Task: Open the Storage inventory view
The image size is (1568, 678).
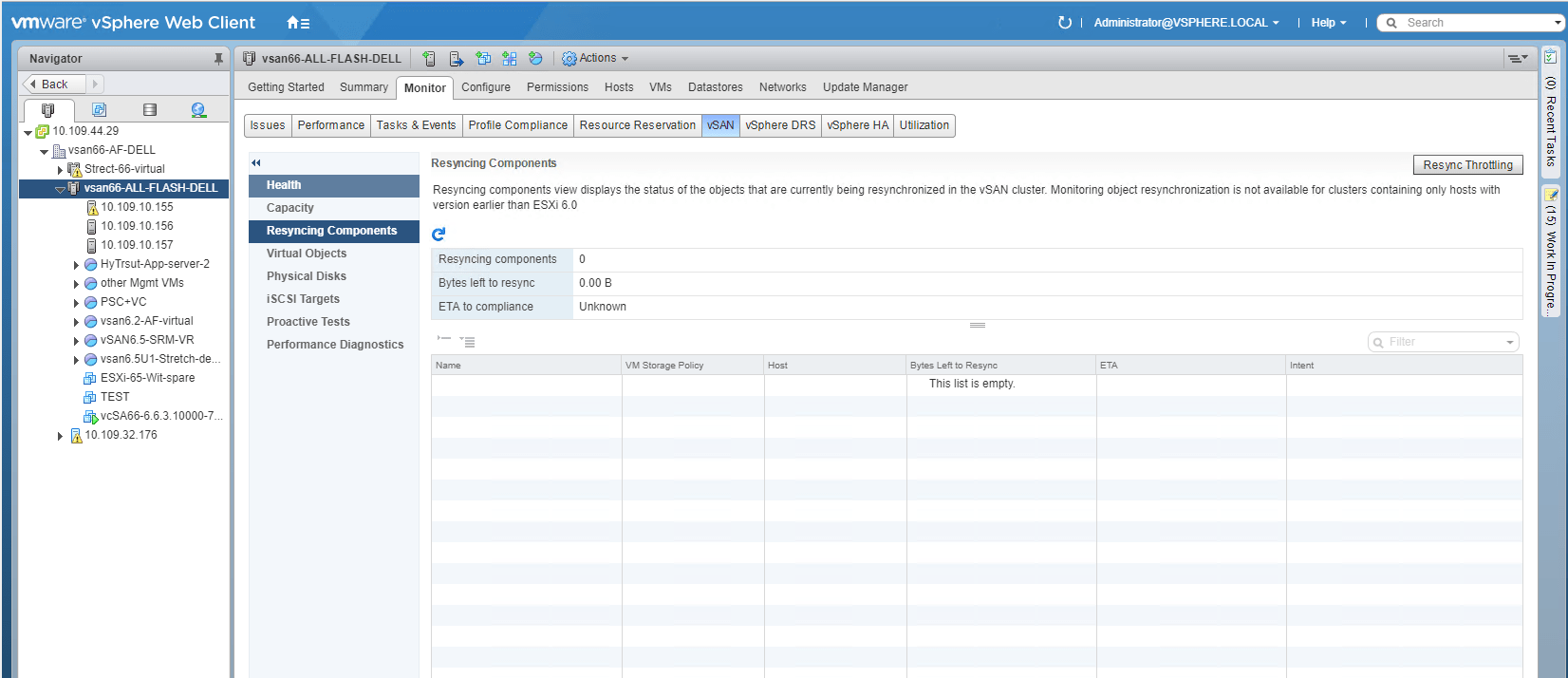Action: click(149, 110)
